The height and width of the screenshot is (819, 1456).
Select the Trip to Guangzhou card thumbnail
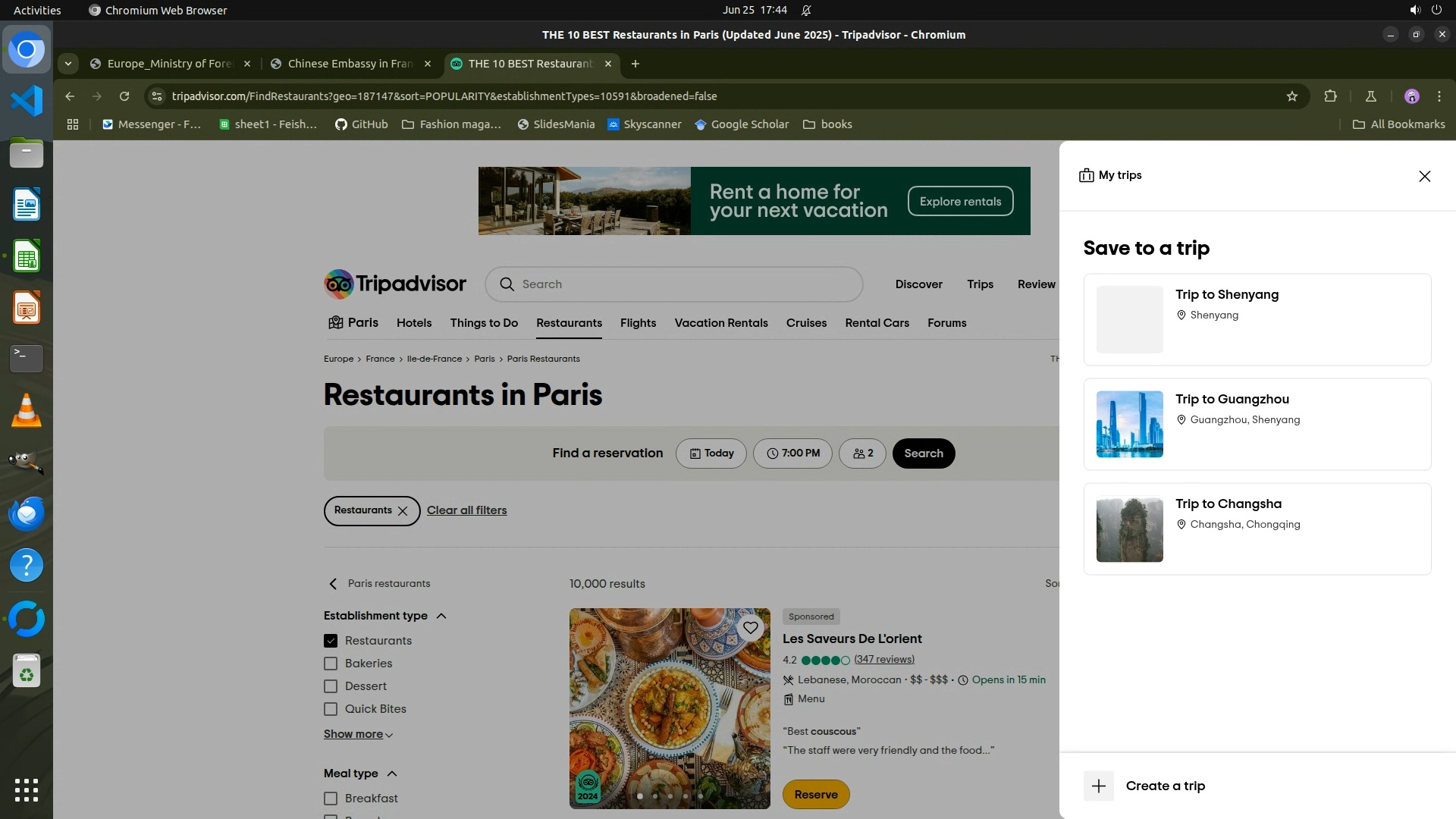pos(1129,424)
